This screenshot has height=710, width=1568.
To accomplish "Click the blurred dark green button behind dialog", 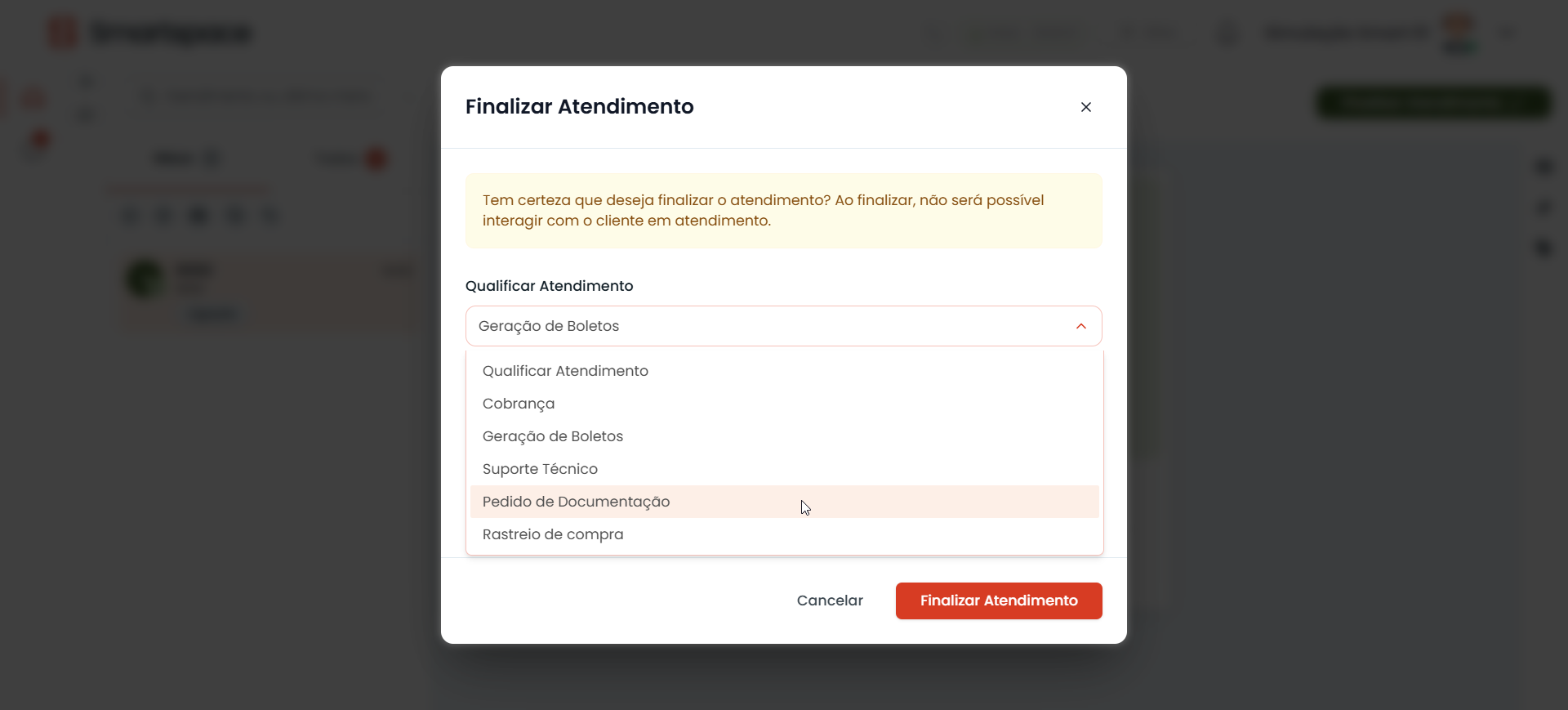I will 1432,103.
